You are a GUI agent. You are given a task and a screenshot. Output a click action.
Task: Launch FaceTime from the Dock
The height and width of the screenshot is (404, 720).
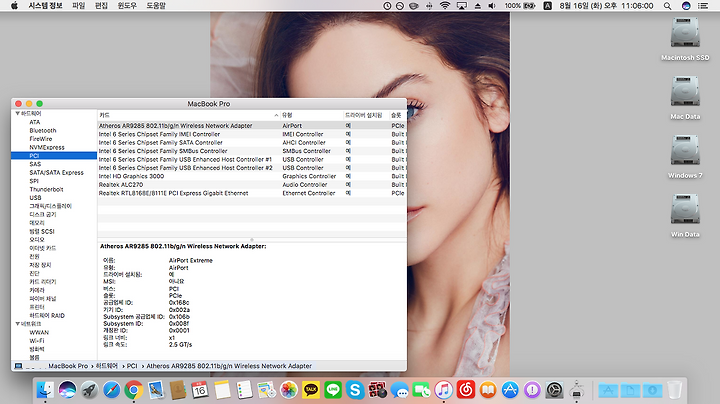click(x=422, y=390)
